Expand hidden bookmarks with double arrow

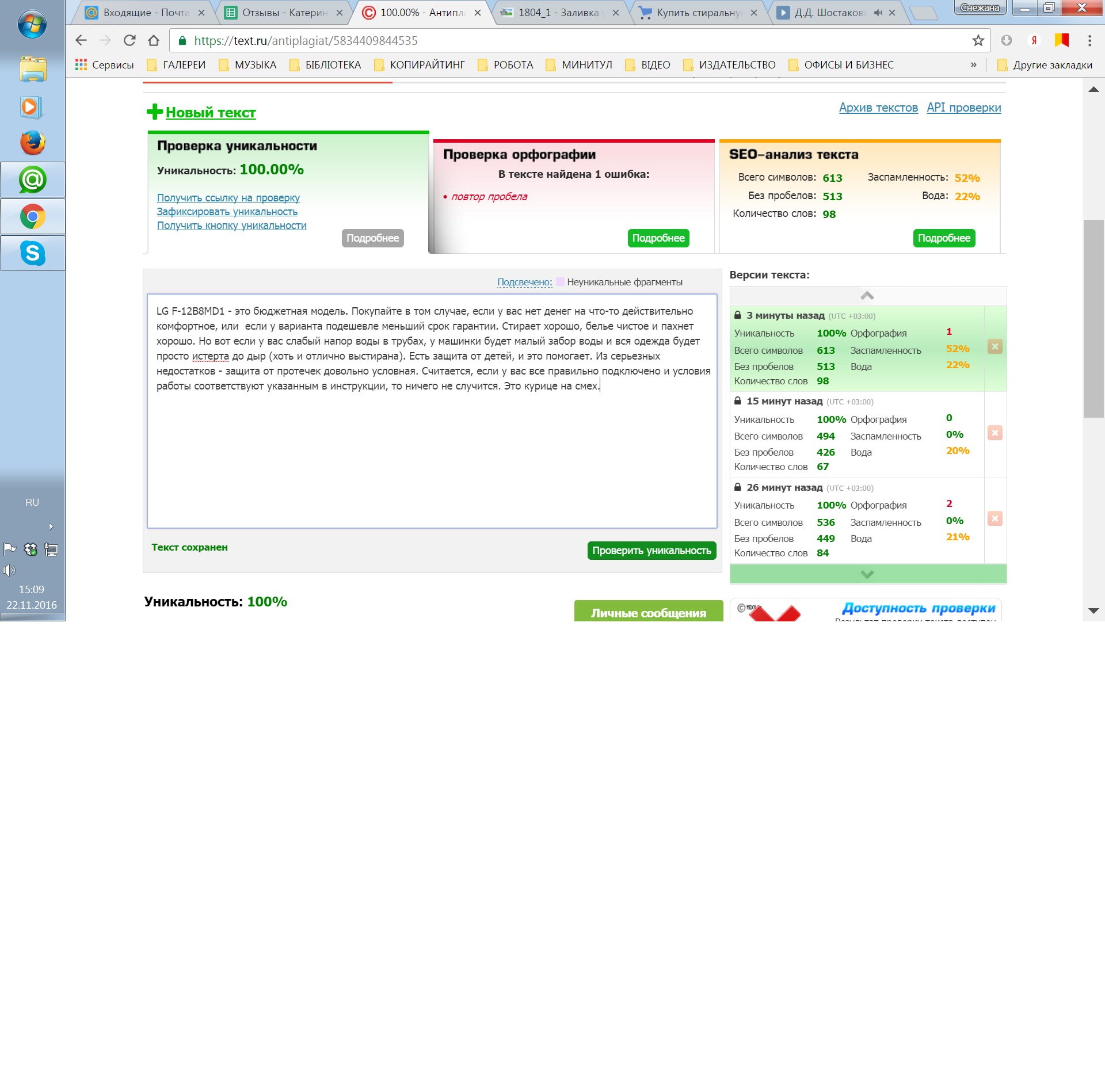[x=973, y=64]
